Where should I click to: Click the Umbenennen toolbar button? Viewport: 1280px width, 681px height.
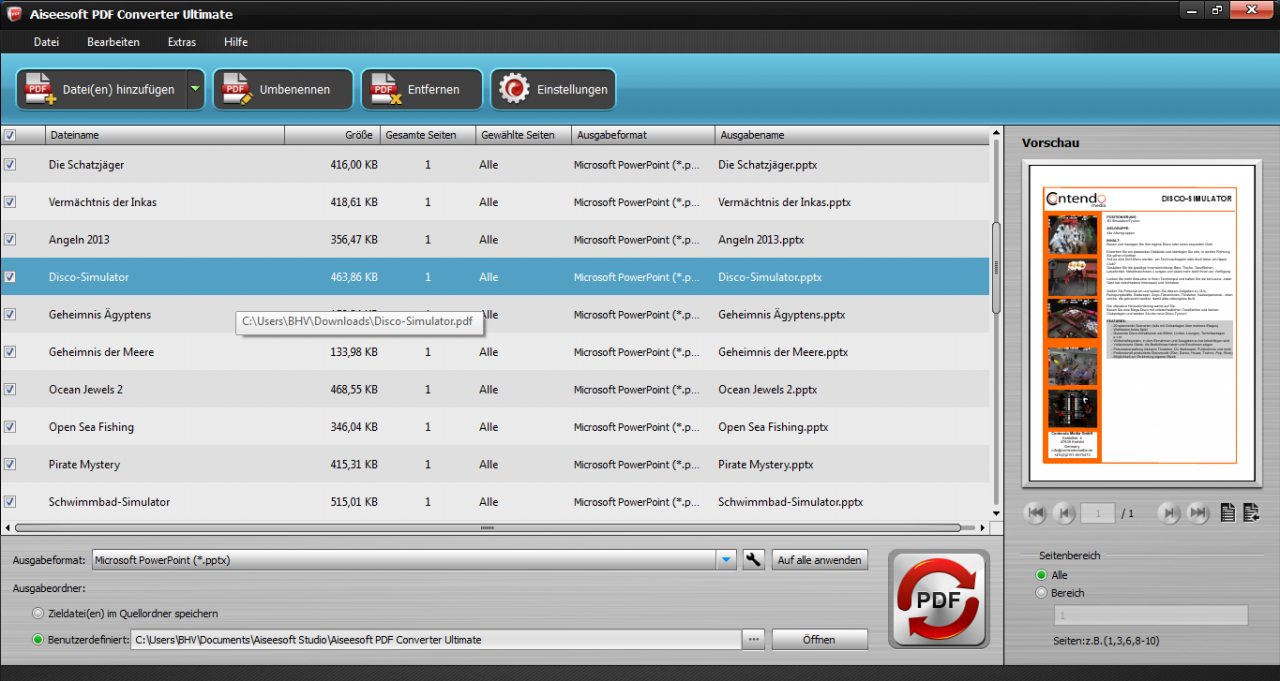(283, 89)
